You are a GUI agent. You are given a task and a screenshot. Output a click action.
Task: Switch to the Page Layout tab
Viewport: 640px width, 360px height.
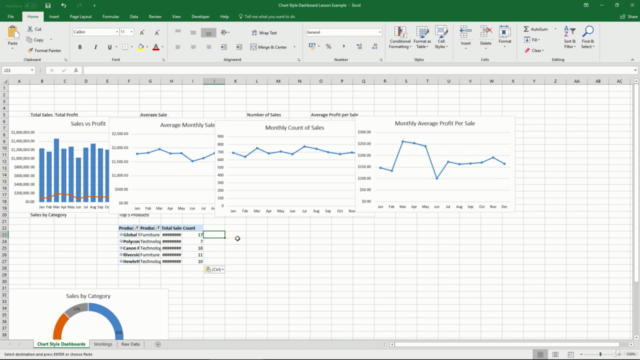tap(80, 17)
